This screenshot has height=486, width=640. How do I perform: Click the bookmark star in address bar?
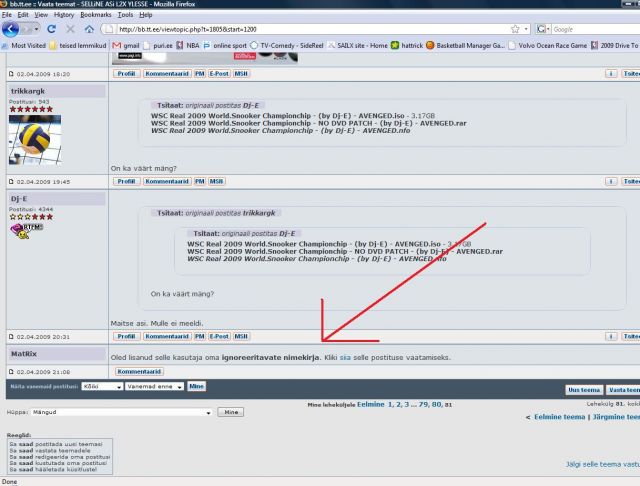pos(514,30)
